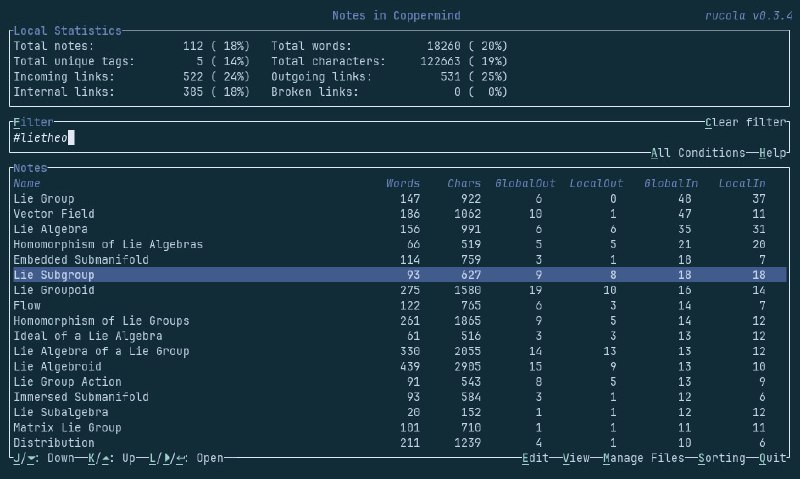
Task: Click chars value 1580 of Lie Groupoid
Action: pos(467,290)
